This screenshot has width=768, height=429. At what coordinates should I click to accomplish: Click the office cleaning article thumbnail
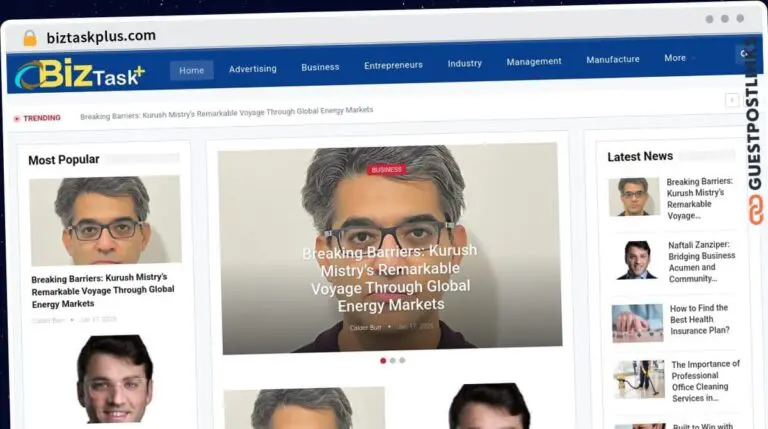pos(638,379)
